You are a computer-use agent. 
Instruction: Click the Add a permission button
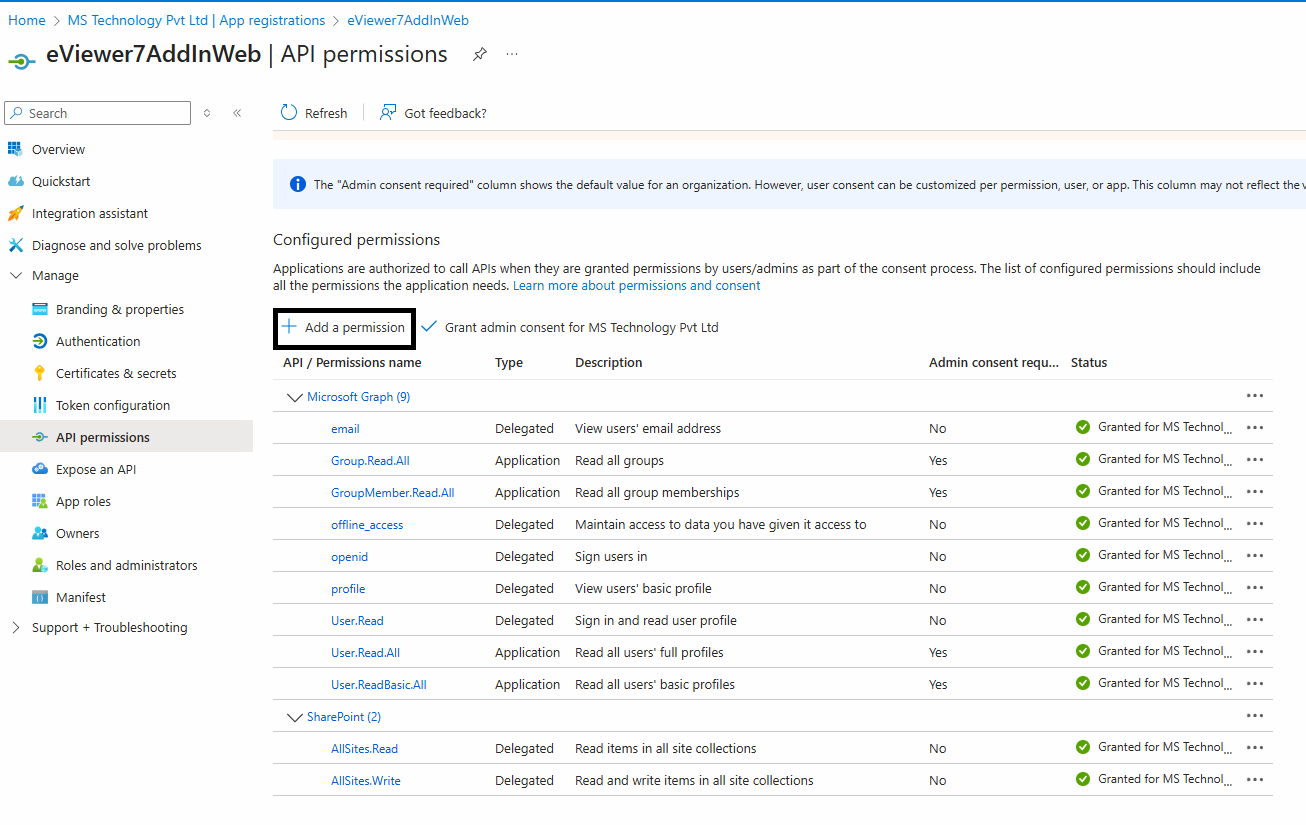344,327
